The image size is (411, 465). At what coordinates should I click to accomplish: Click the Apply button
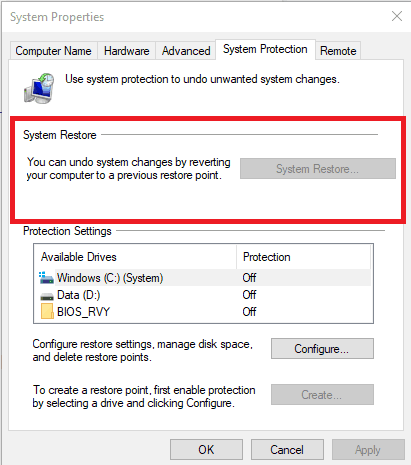coord(368,450)
